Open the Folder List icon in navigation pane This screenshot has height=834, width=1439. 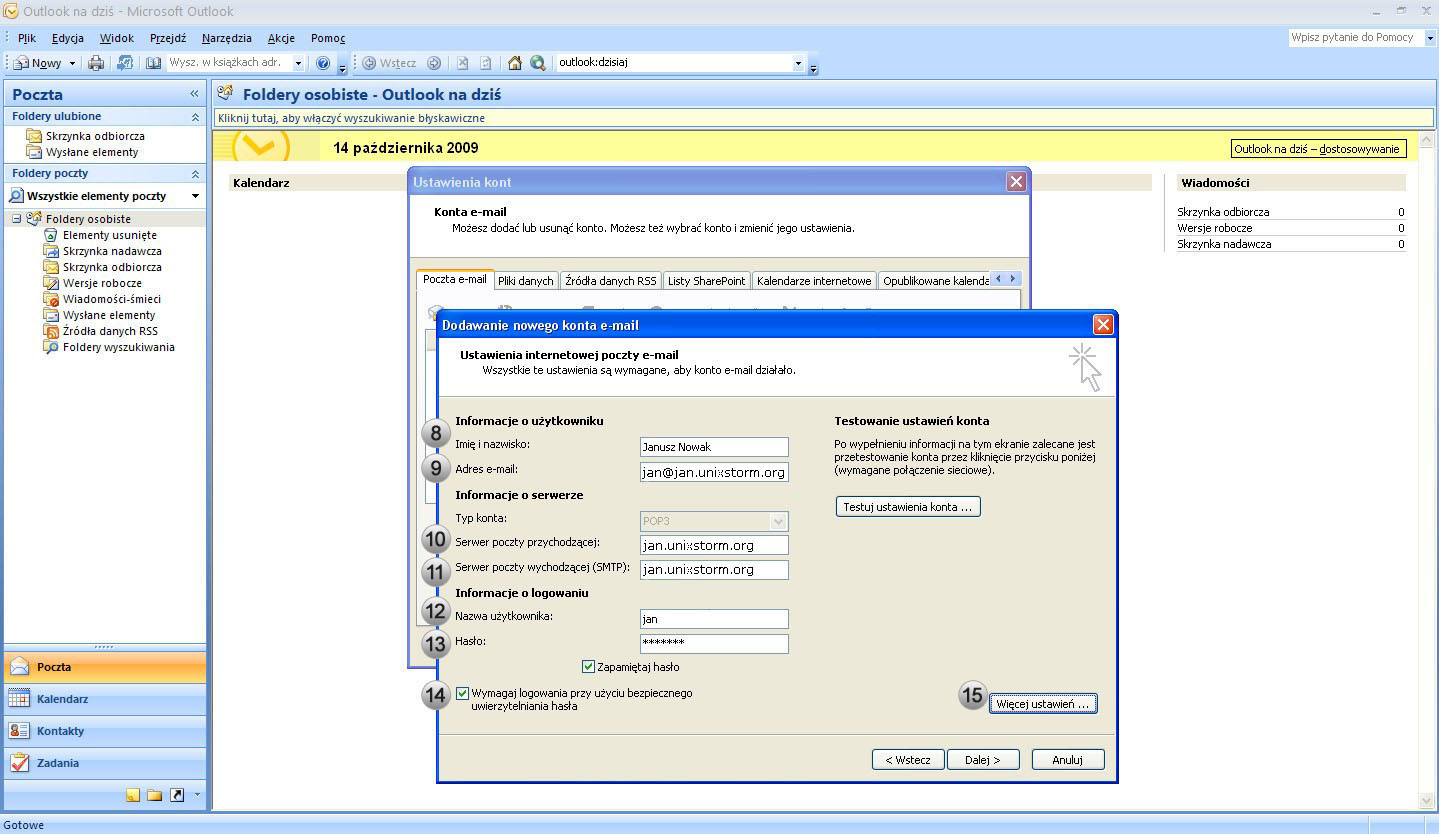coord(154,795)
